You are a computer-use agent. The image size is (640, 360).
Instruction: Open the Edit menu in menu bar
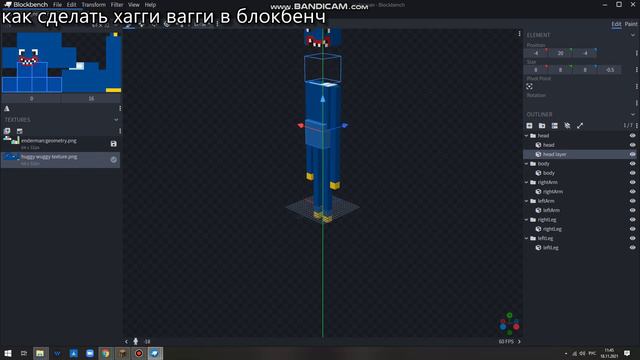pos(71,4)
